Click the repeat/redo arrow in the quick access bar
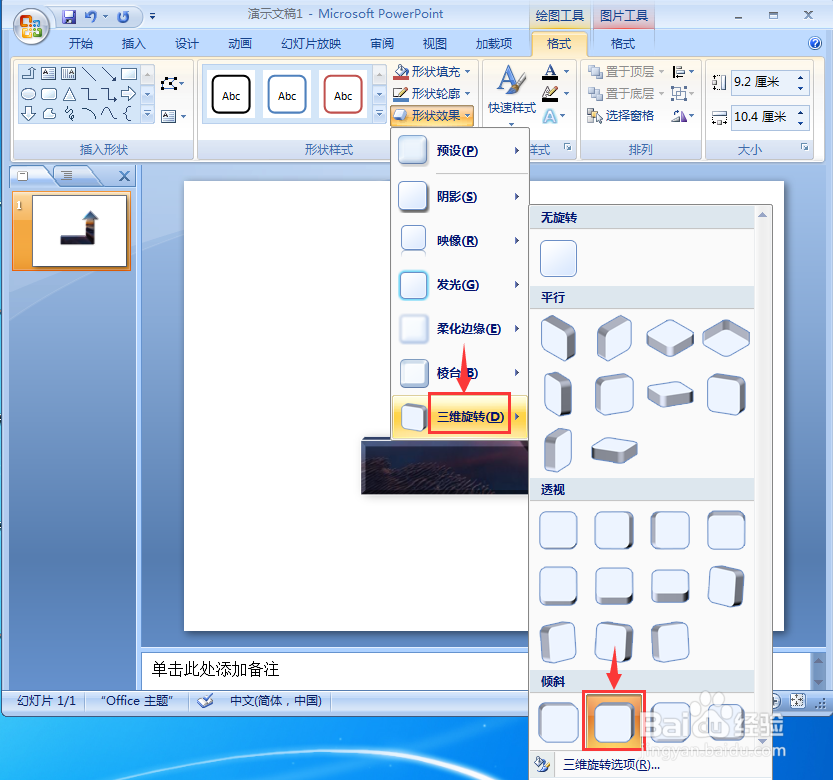This screenshot has width=833, height=780. tap(123, 17)
